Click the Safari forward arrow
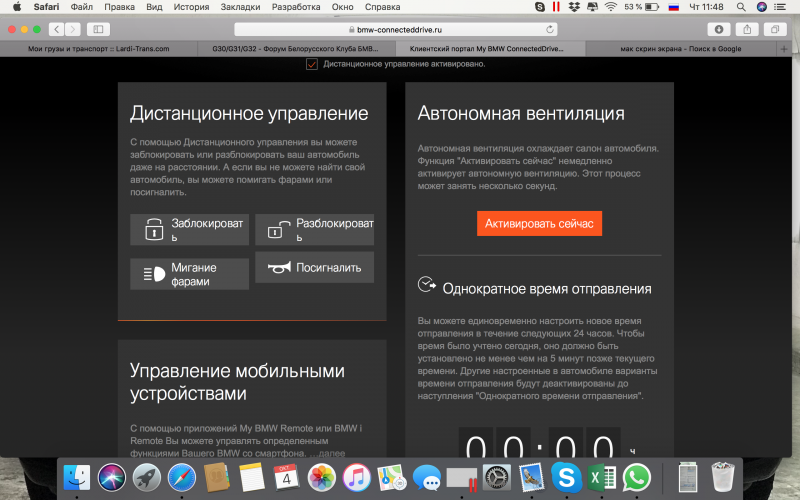Viewport: 800px width, 500px height. pos(72,30)
